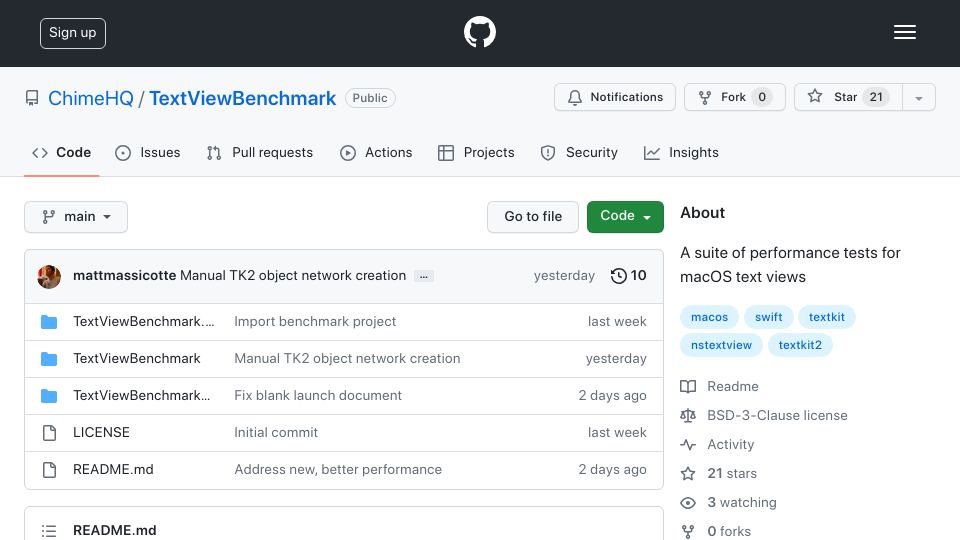Open the Pull requests tab
Image resolution: width=960 pixels, height=540 pixels.
(260, 152)
